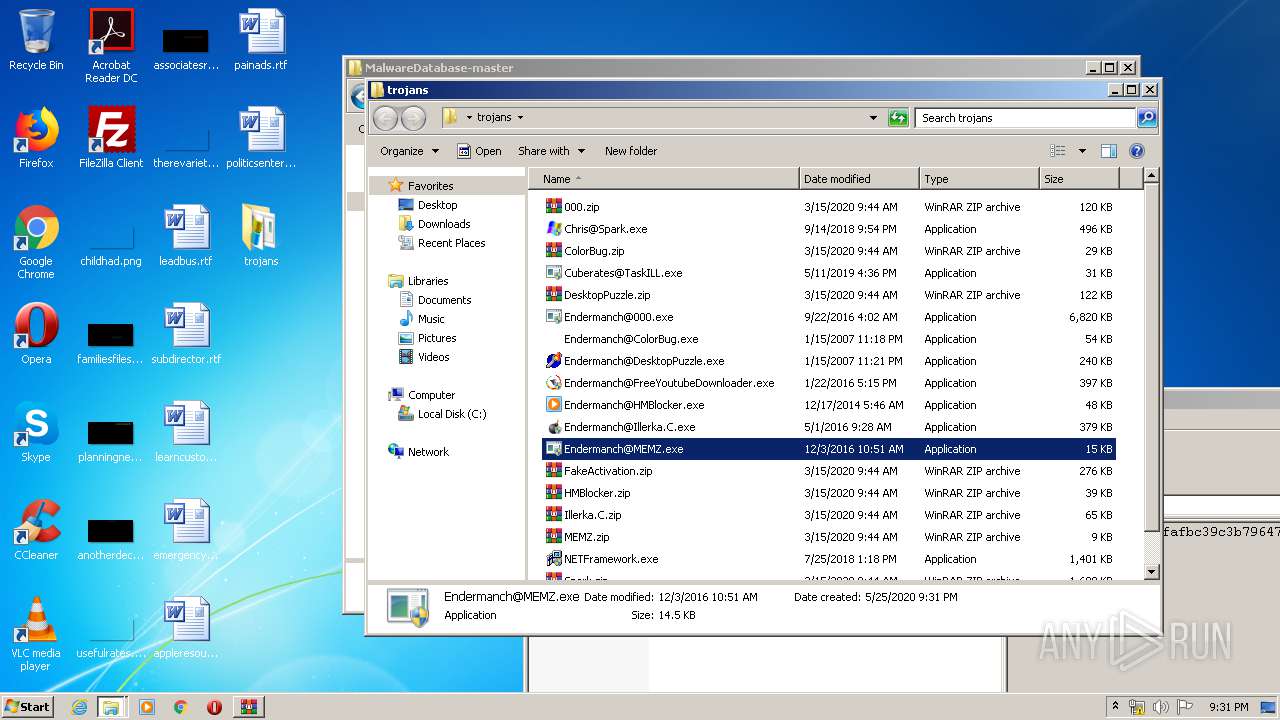Select Cuberates@TaskILL.exe file

pos(828,273)
